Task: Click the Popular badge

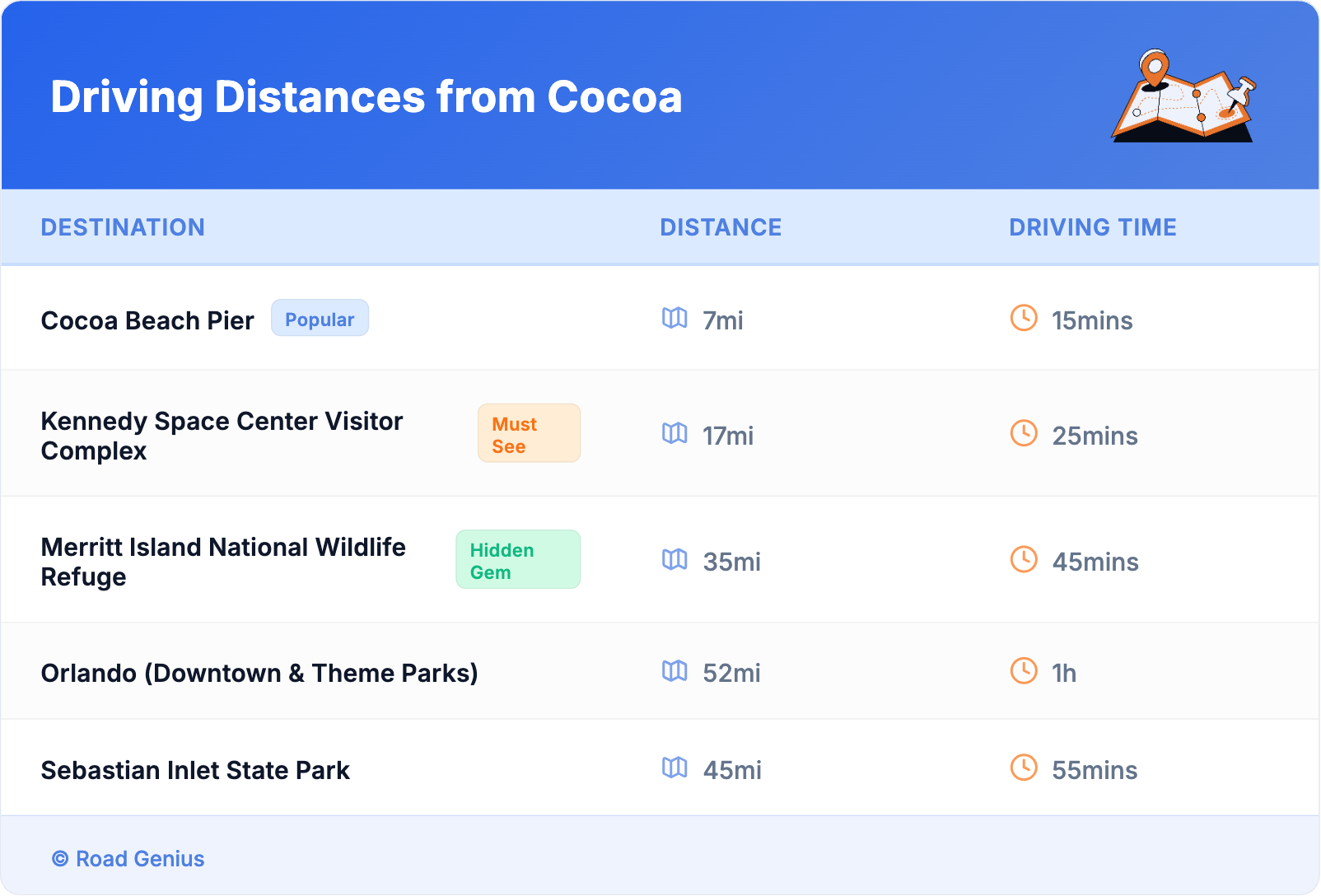Action: pyautogui.click(x=320, y=319)
